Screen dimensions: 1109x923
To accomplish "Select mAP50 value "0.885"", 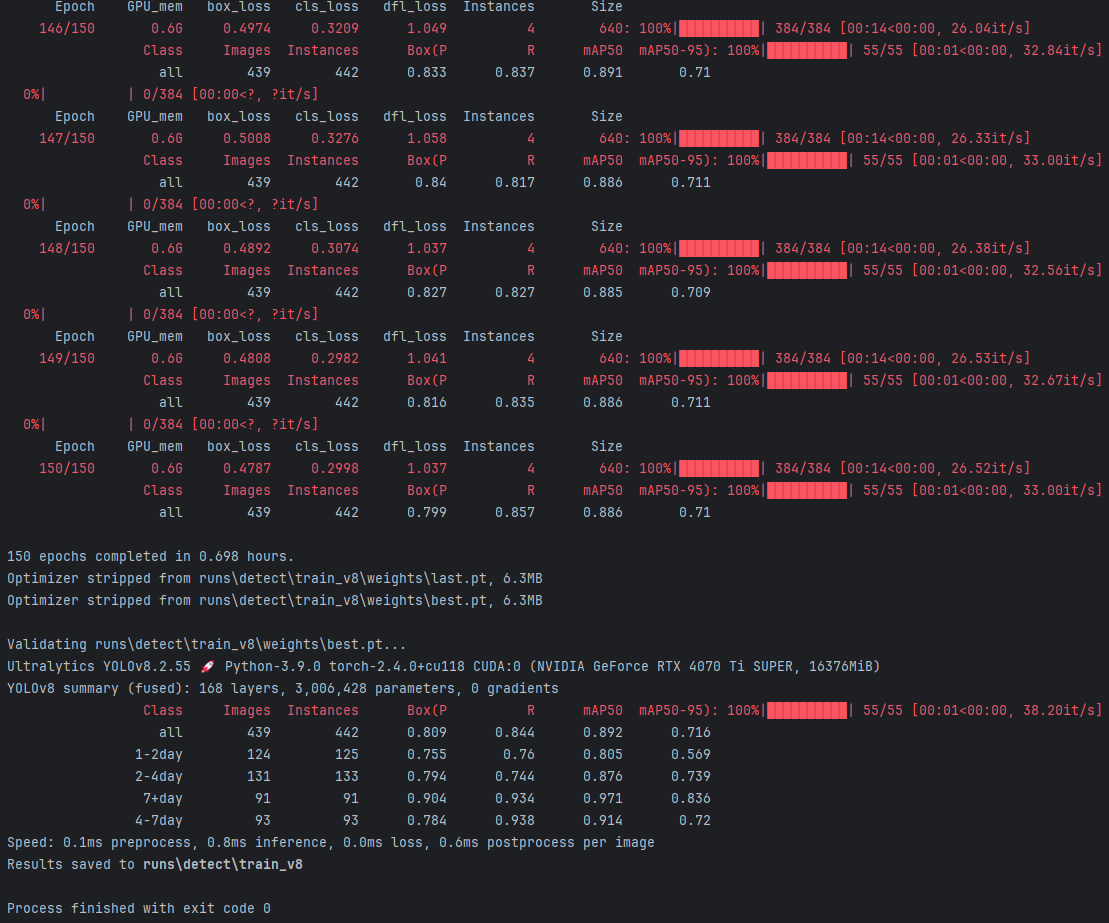I will coord(603,292).
